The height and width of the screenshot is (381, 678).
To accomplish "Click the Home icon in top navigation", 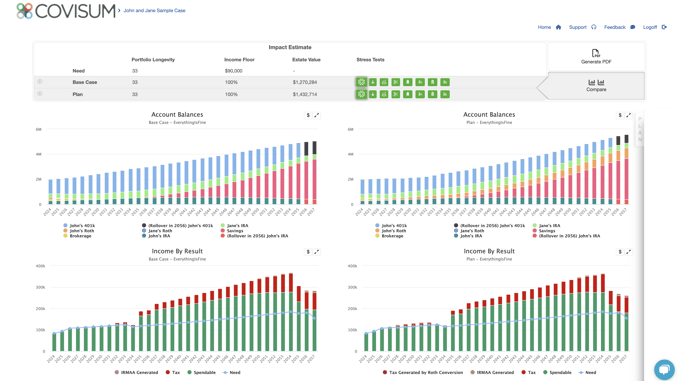I will click(x=558, y=27).
